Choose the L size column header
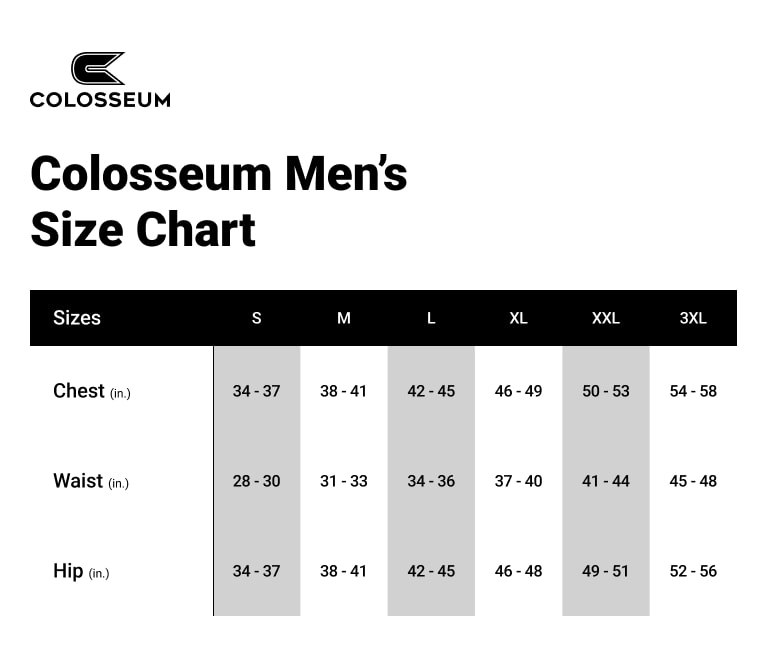Image resolution: width=767 pixels, height=646 pixels. (x=431, y=318)
